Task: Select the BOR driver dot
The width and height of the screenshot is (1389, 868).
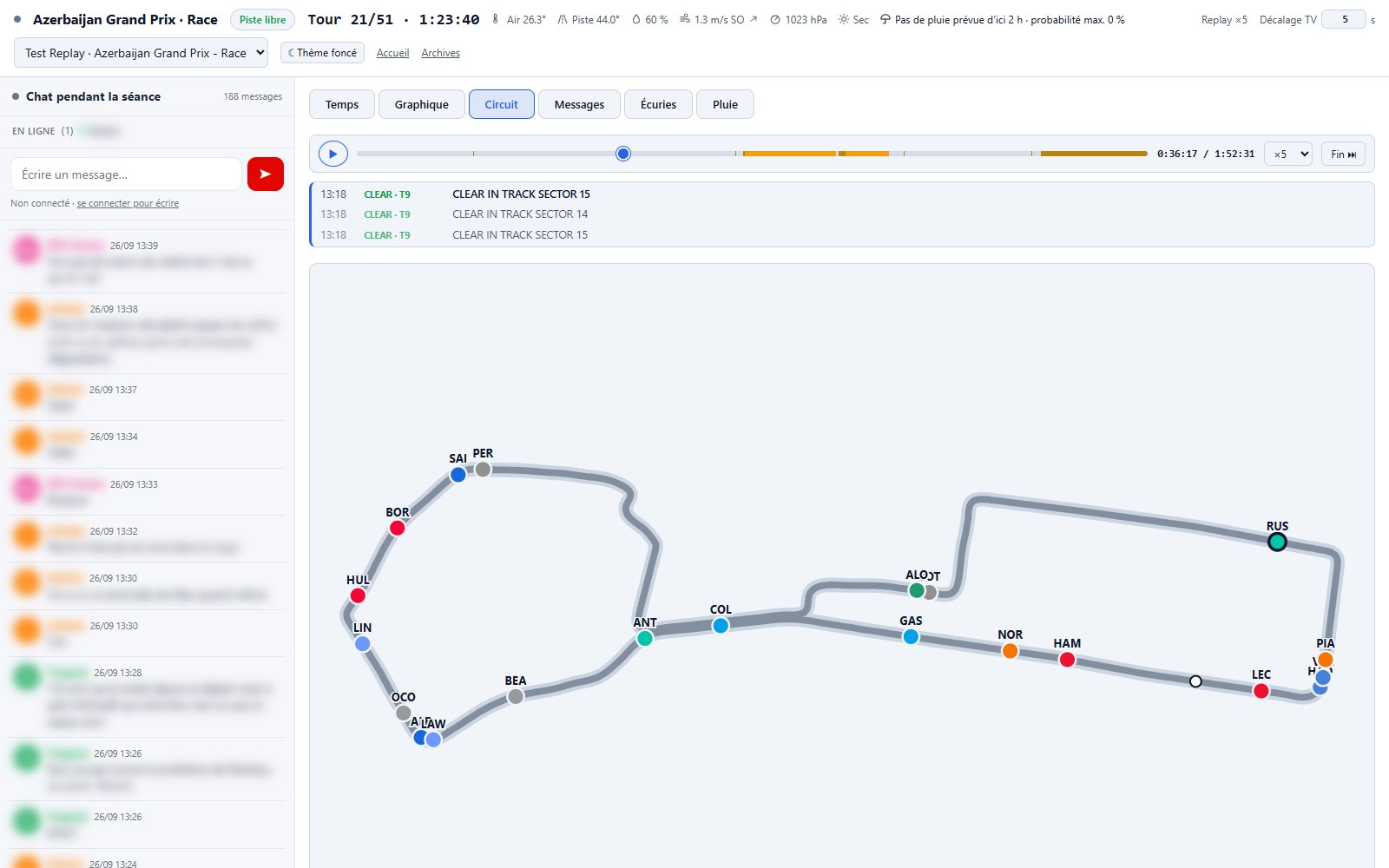Action: 398,528
